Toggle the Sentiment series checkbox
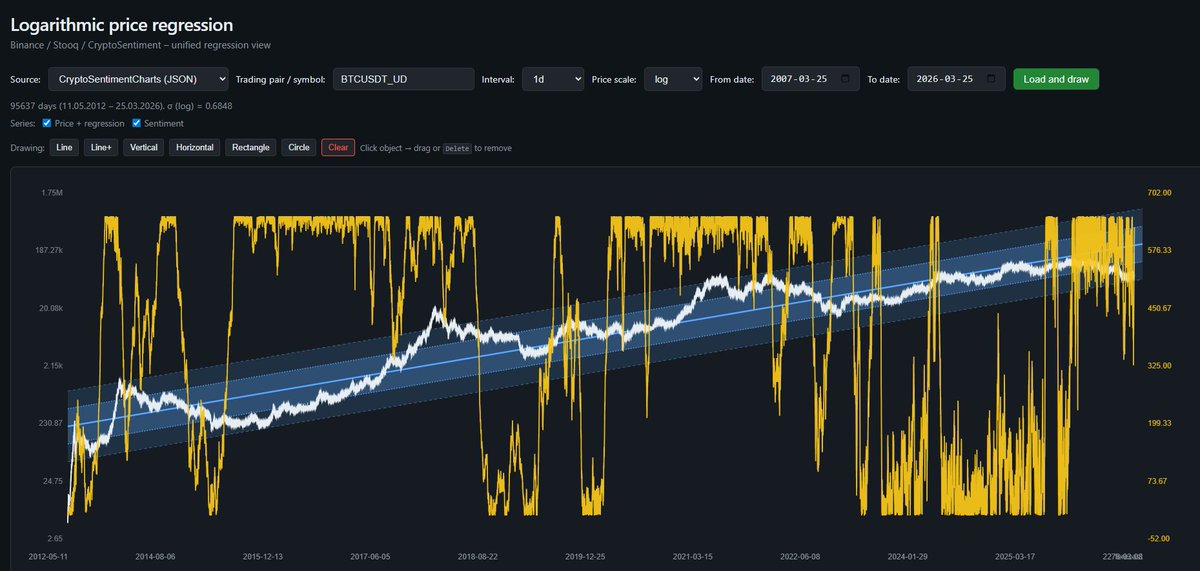Screen dimensions: 1200x571 (137, 123)
